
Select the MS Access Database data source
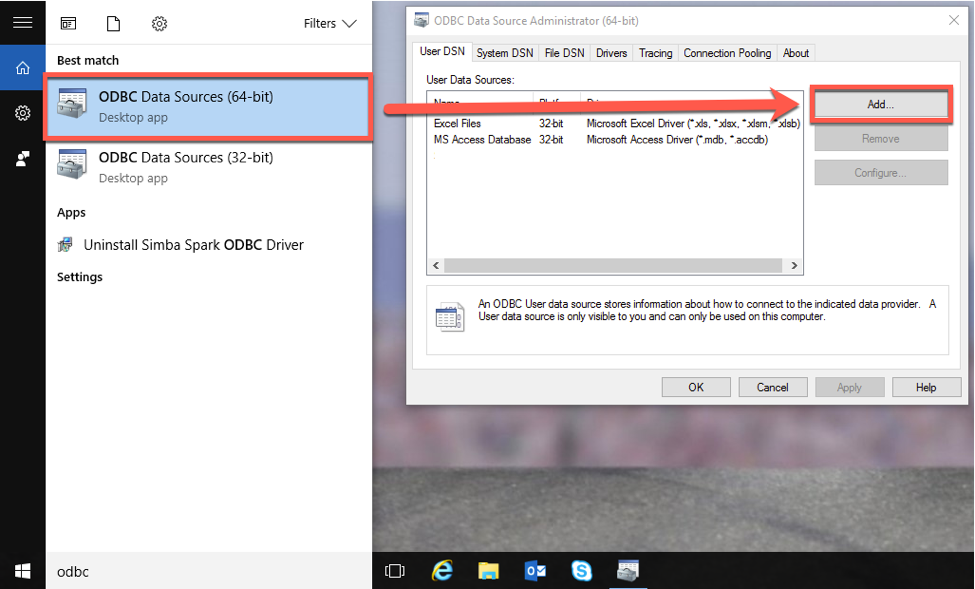click(x=482, y=140)
